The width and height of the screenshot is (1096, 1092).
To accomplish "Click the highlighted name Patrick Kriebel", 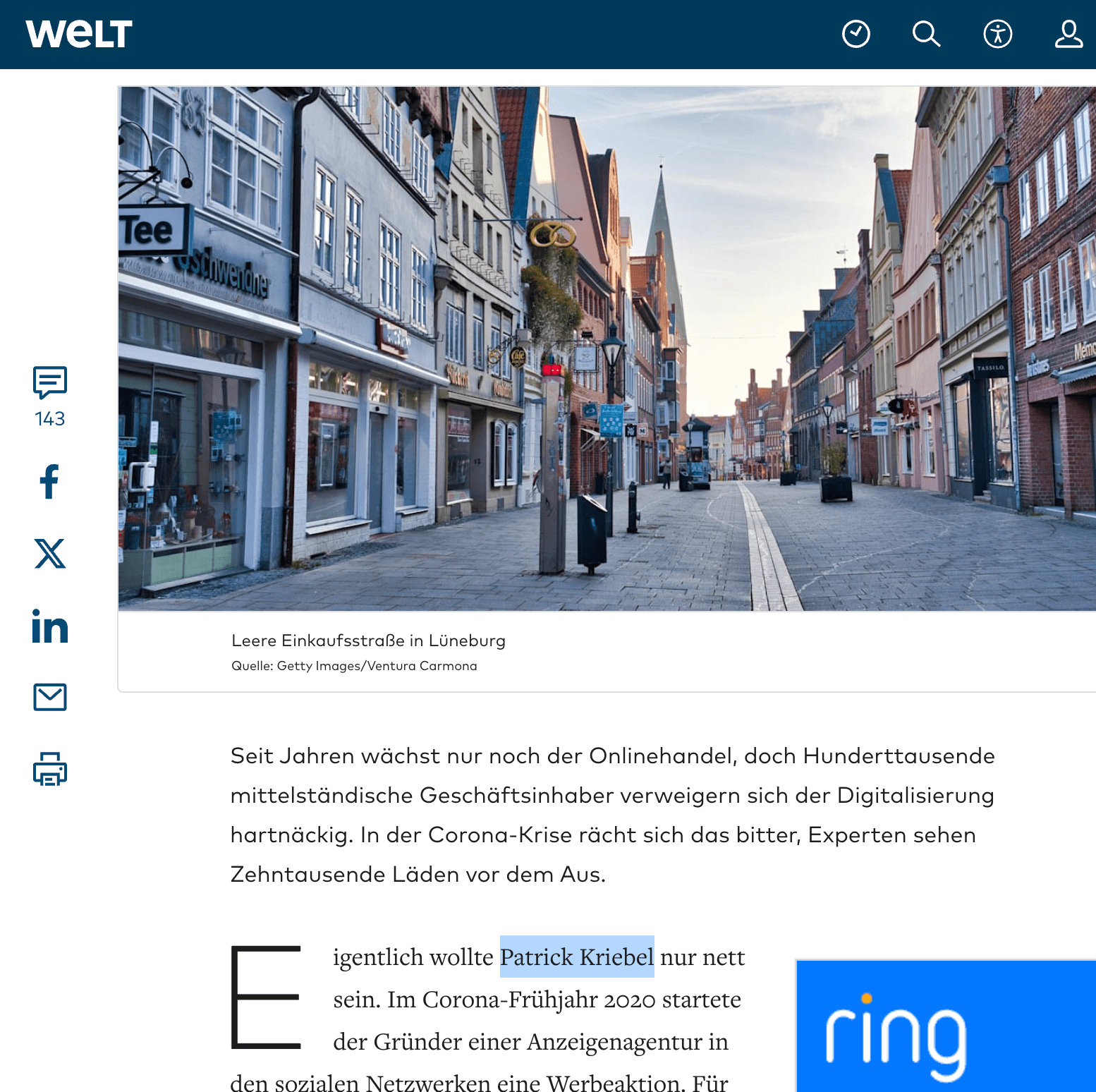I will pos(577,957).
